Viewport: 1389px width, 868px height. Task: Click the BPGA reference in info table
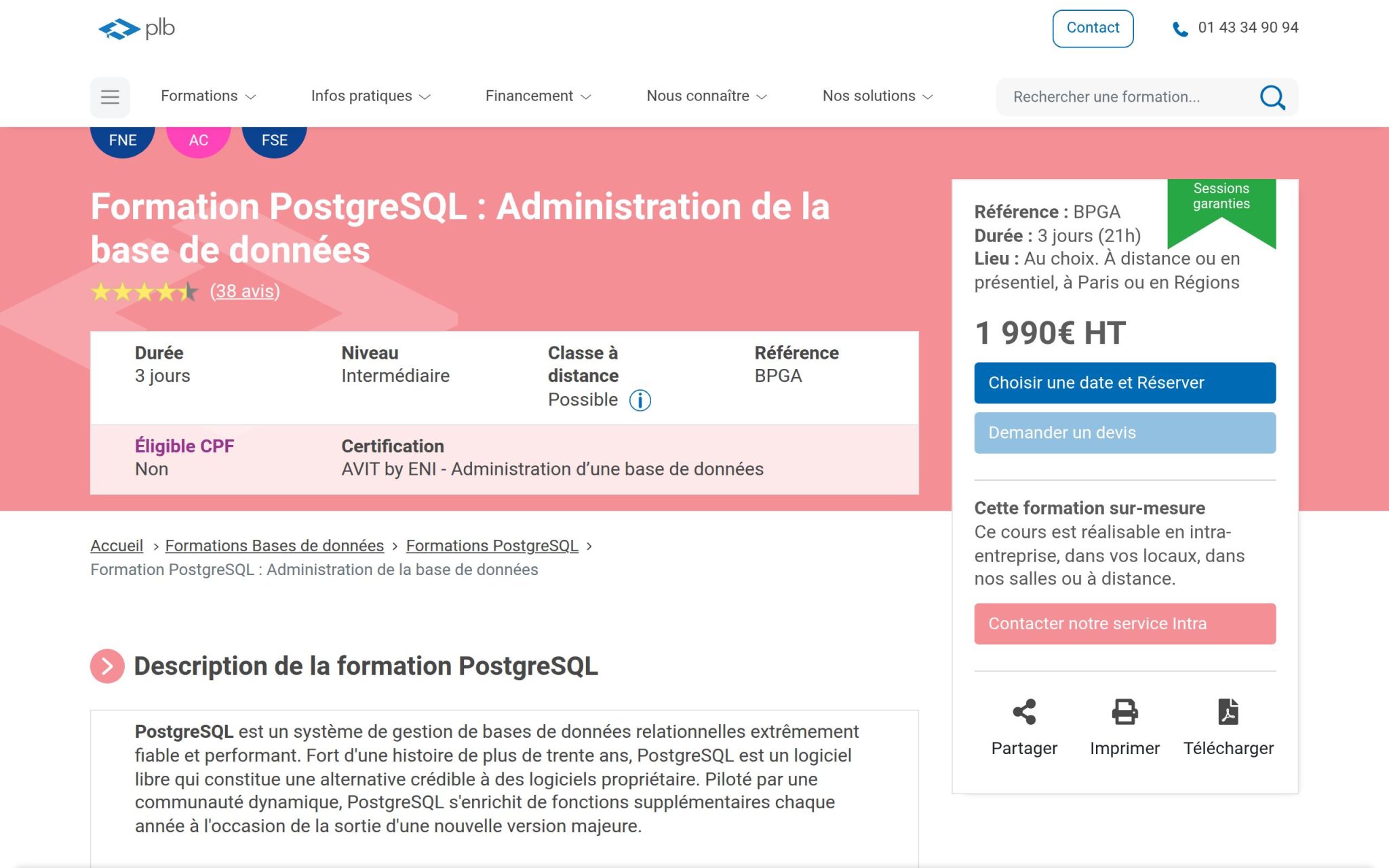point(778,376)
